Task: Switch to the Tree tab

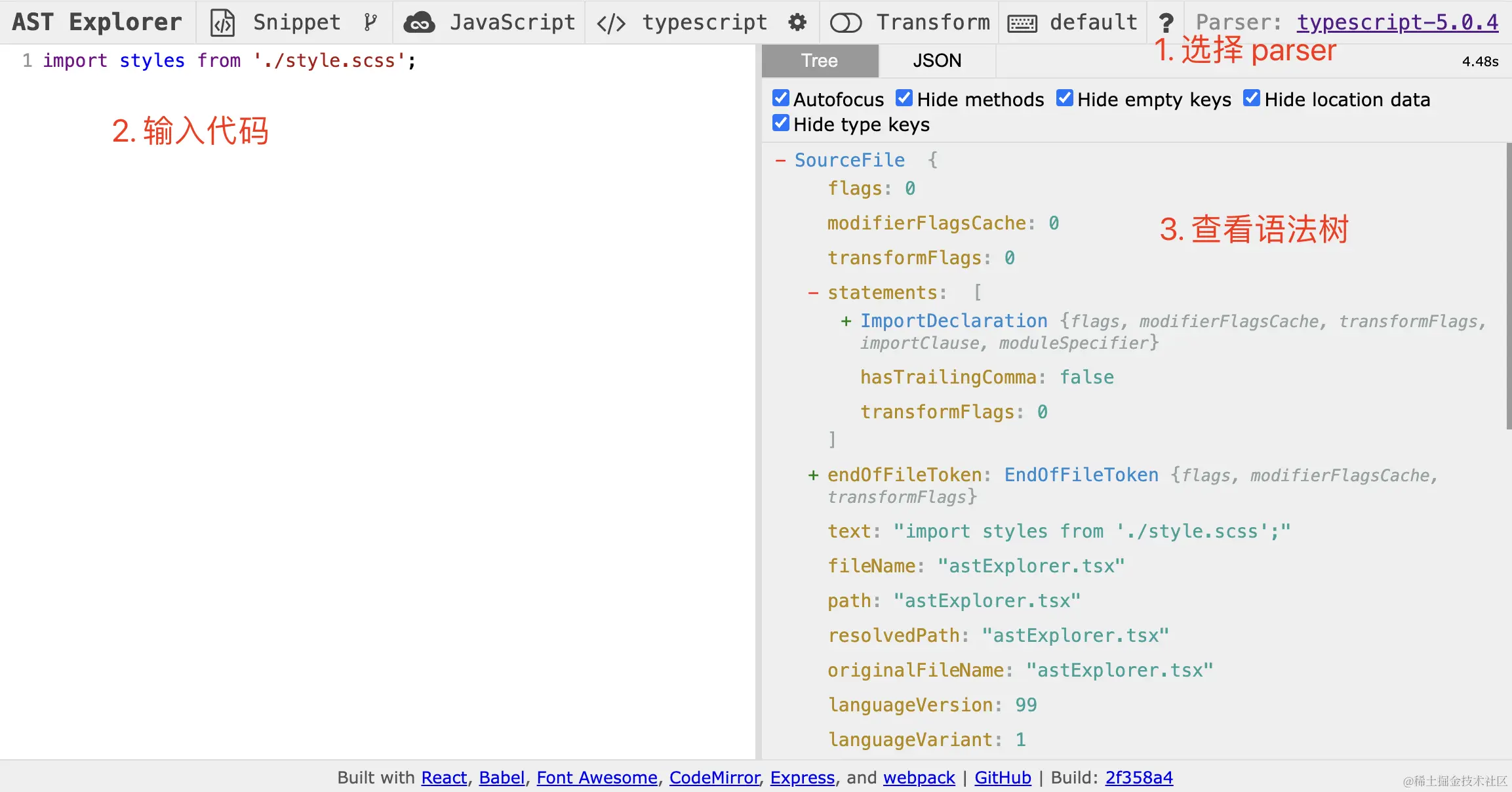Action: (x=820, y=60)
